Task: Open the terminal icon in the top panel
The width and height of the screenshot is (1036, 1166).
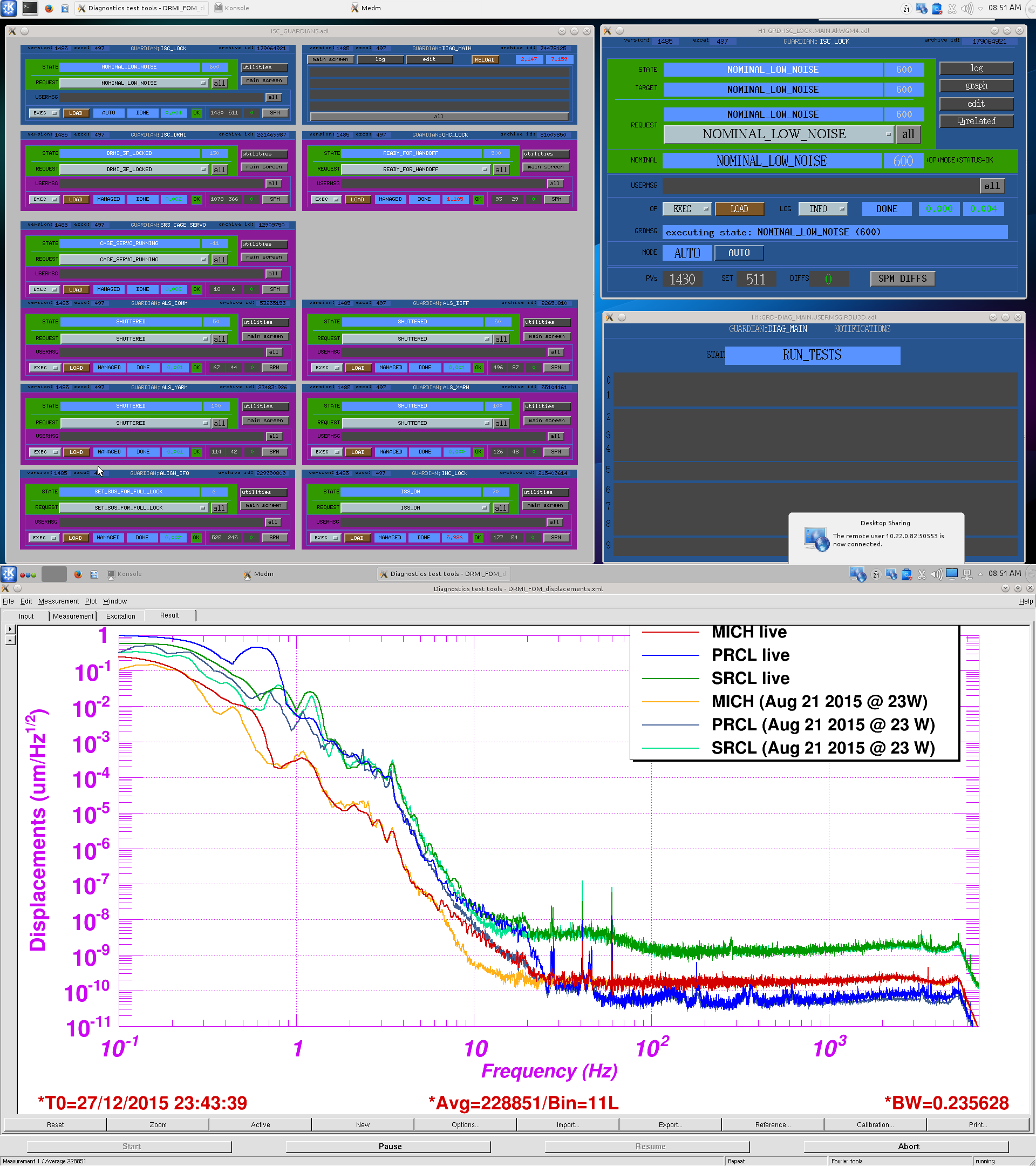Action: coord(30,8)
